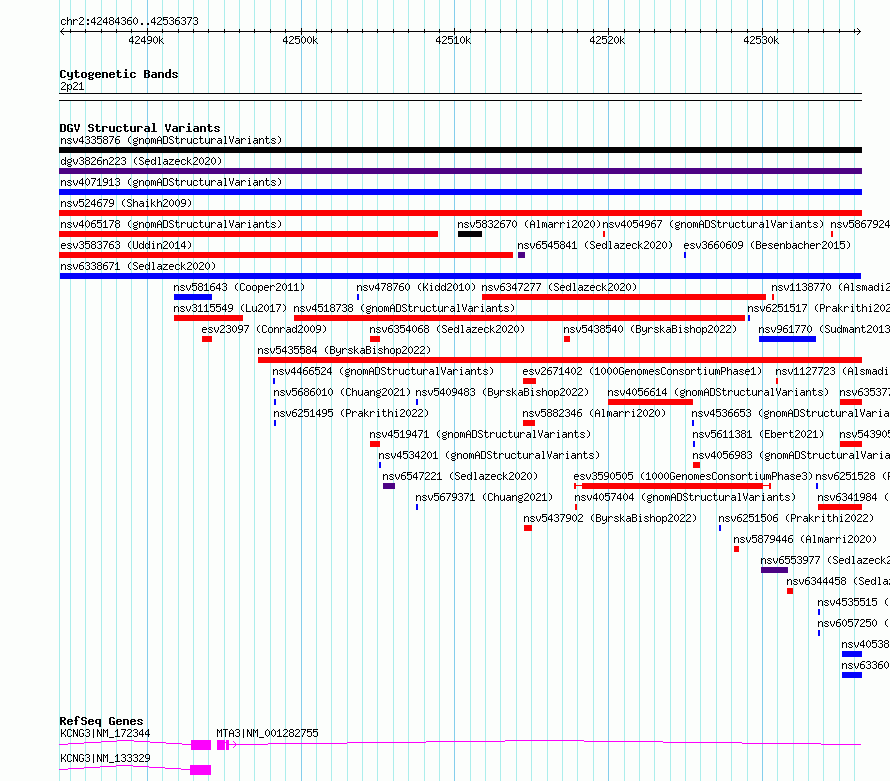
Task: Click the nsv4071913 blue variant bar
Action: [x=460, y=192]
